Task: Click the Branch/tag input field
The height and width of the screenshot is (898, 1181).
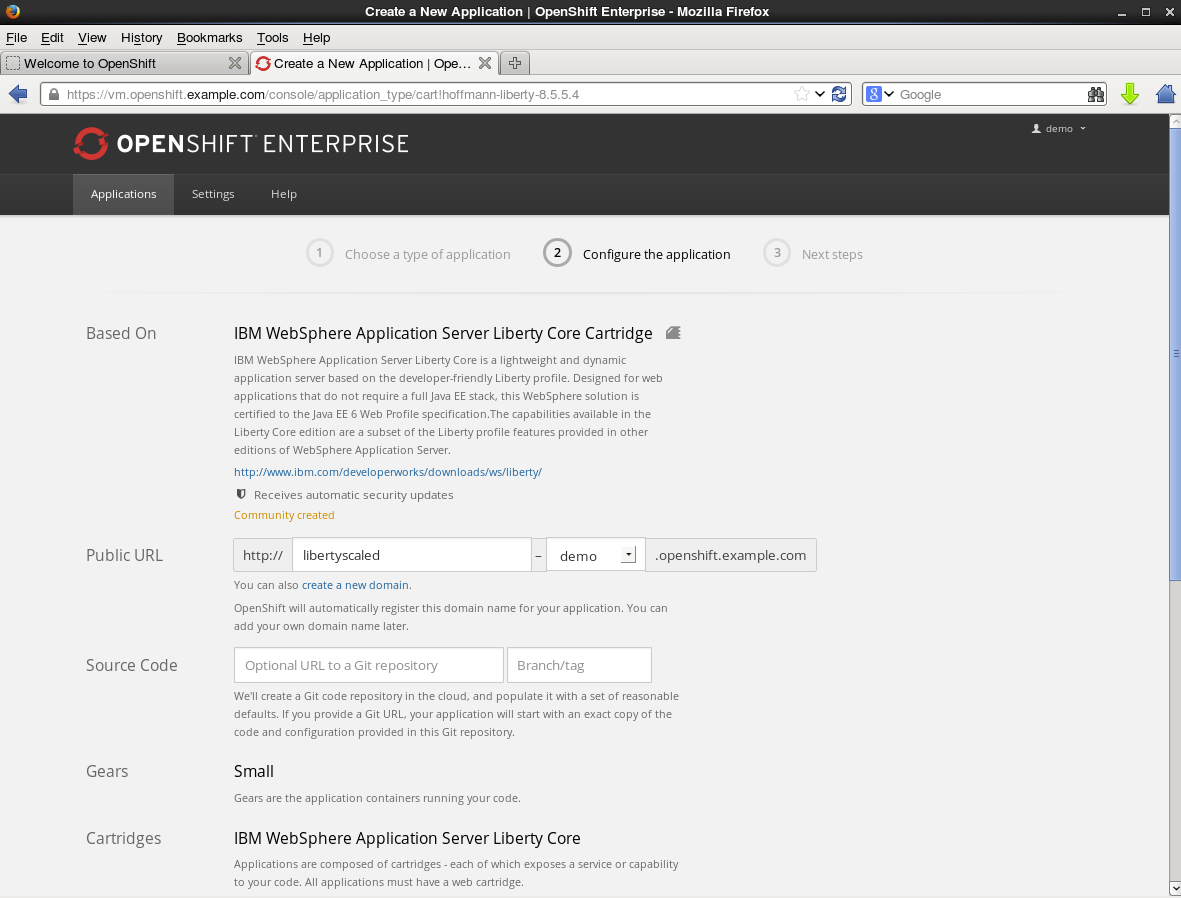Action: (x=579, y=665)
